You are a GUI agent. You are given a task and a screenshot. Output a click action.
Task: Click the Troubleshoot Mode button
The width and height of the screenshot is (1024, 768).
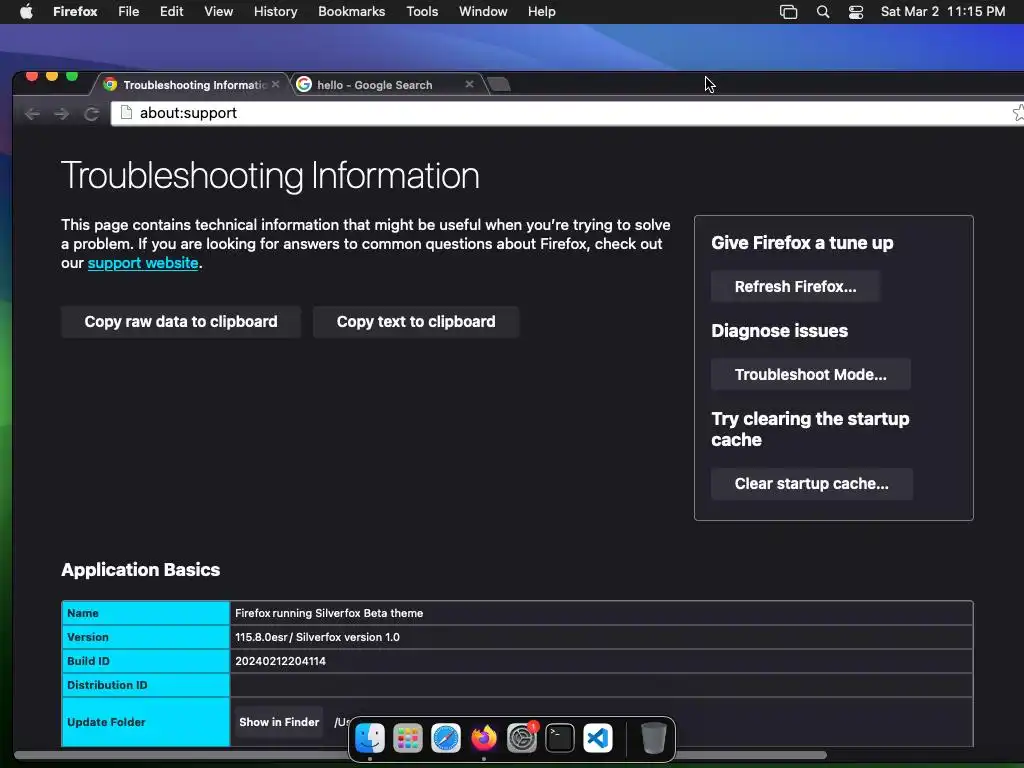[x=810, y=375]
